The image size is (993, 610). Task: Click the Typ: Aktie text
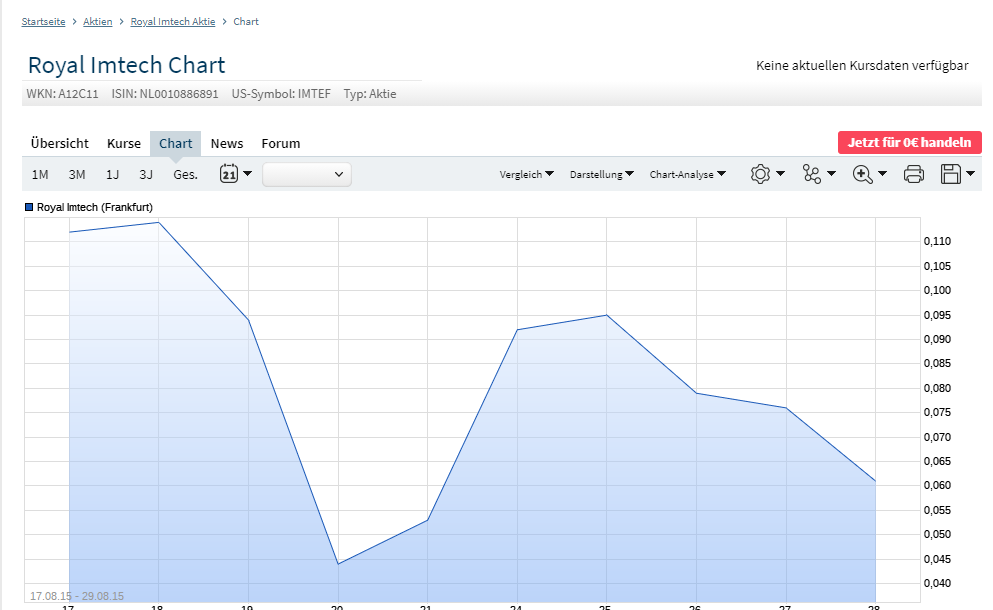370,94
